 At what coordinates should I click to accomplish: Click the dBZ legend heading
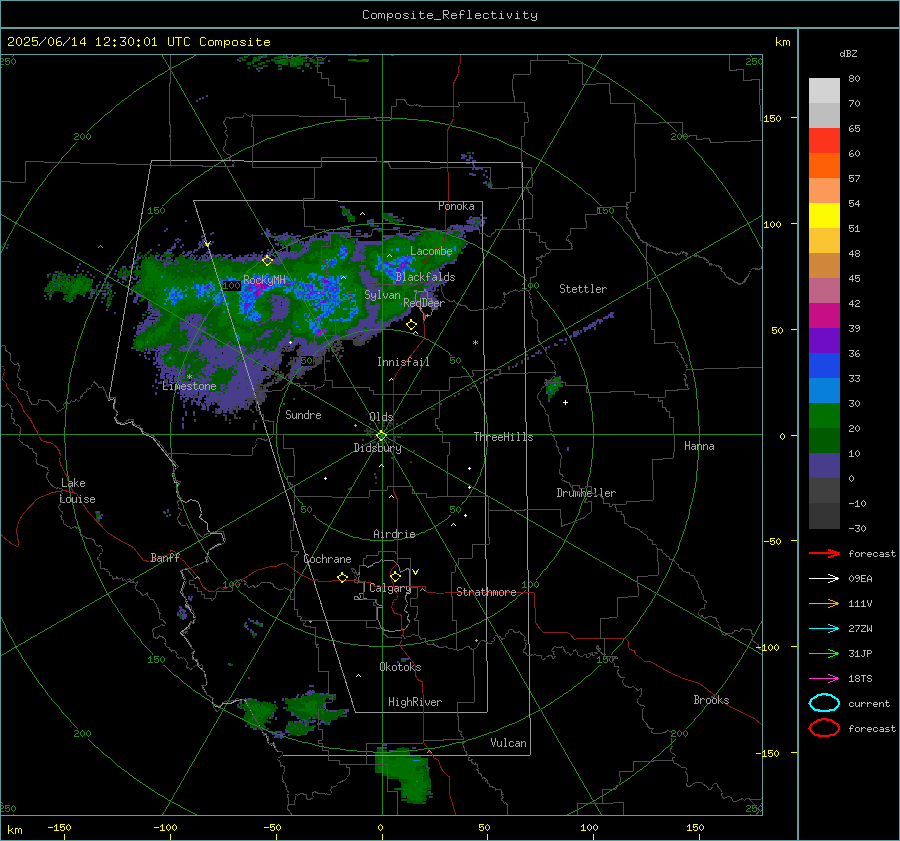pyautogui.click(x=848, y=53)
